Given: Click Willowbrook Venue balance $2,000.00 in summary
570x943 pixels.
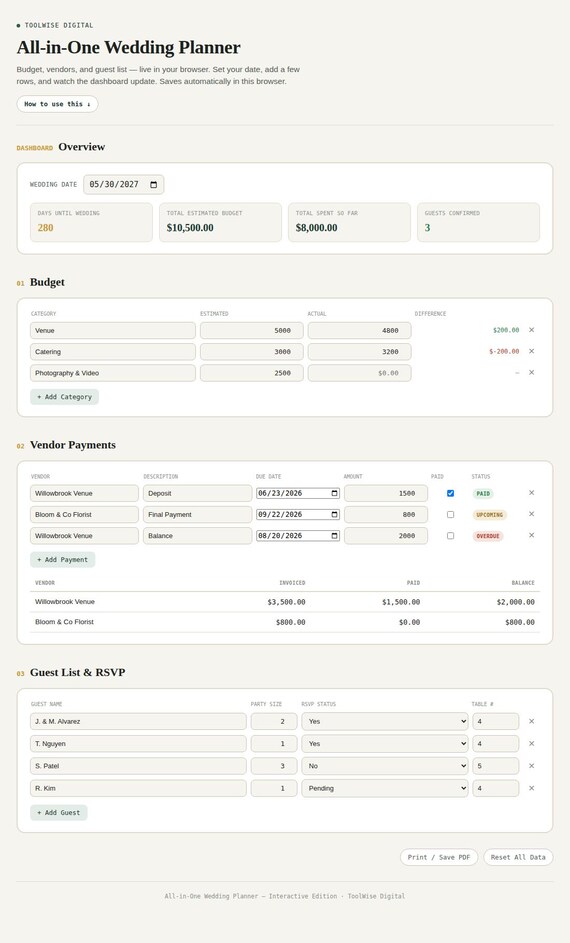Looking at the screenshot, I should pyautogui.click(x=515, y=601).
